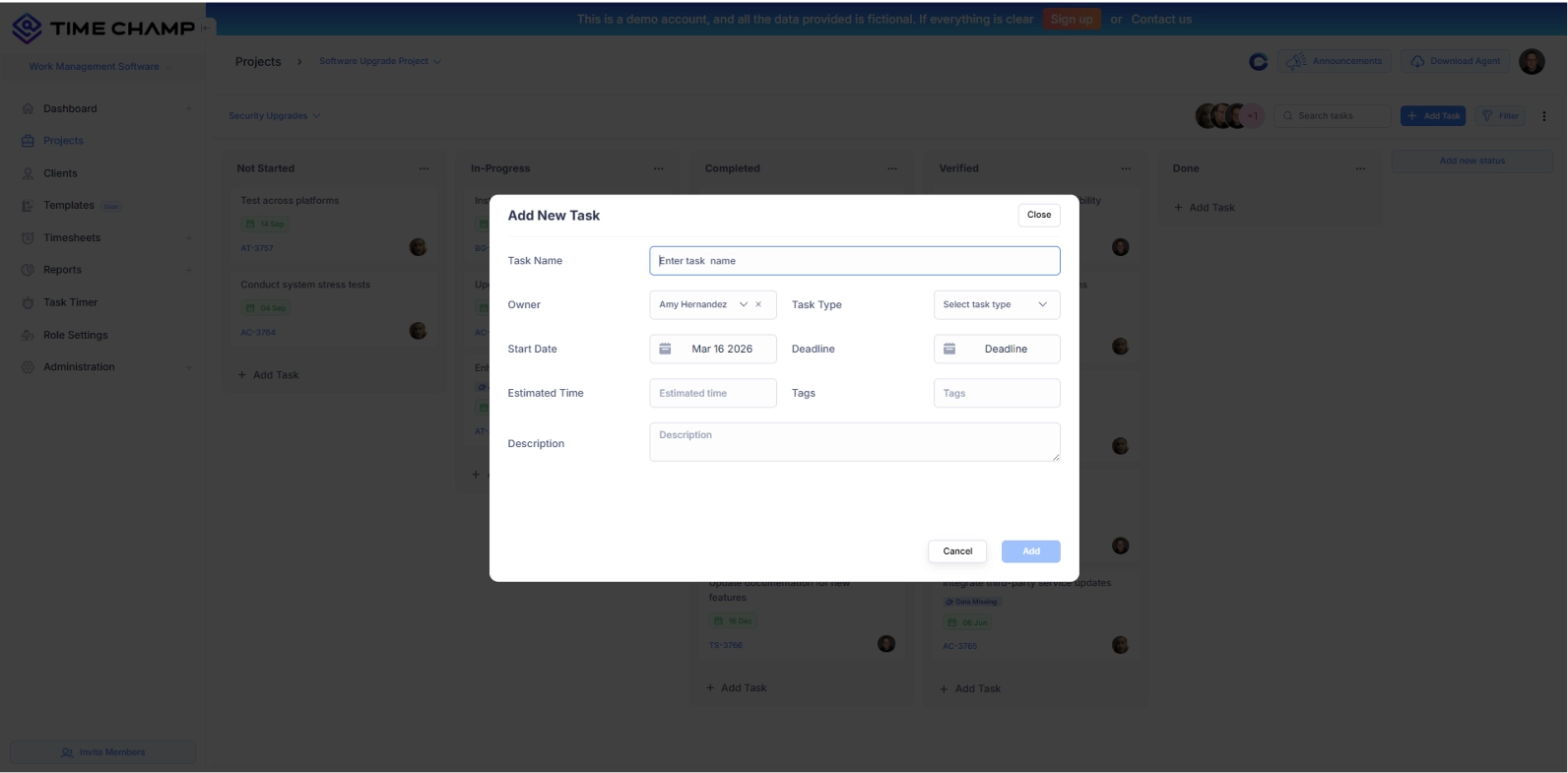Expand the Administration submenu chevron
Image resolution: width=1568 pixels, height=773 pixels.
[x=188, y=367]
